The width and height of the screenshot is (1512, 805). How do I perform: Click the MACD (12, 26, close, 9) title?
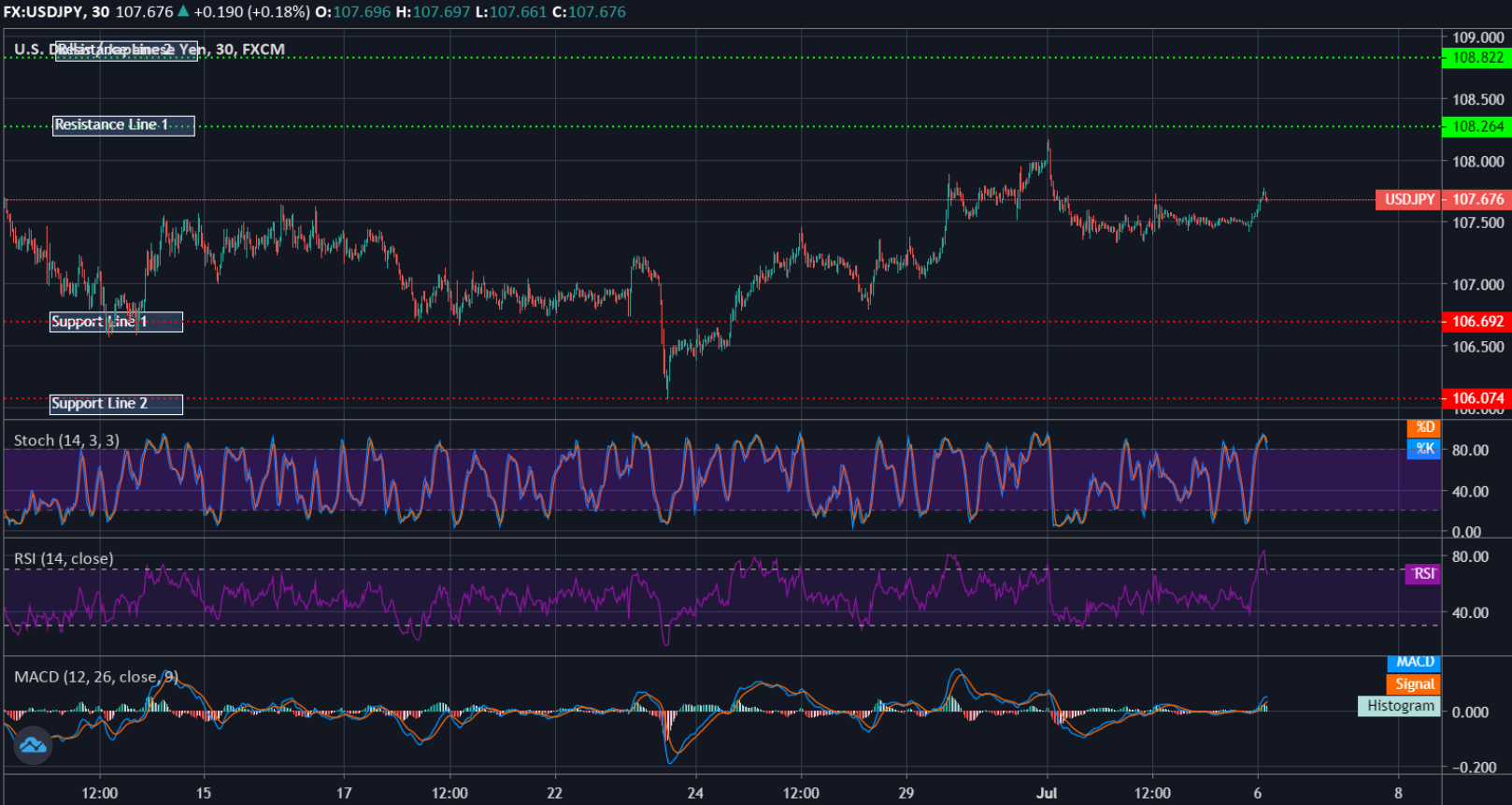[96, 677]
